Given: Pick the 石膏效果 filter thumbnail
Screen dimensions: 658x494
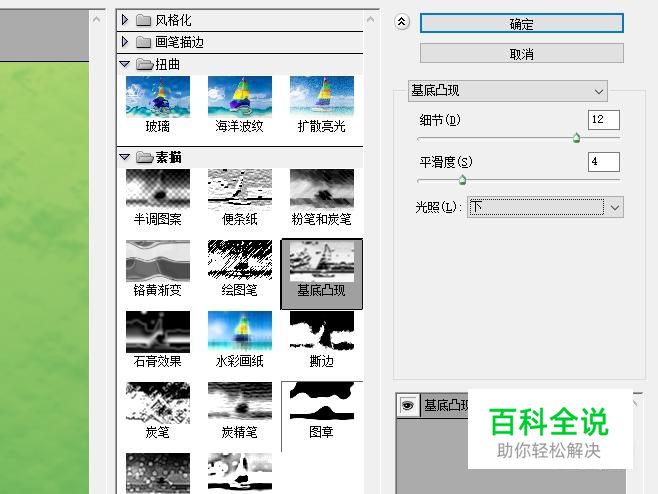Looking at the screenshot, I should click(x=158, y=332).
